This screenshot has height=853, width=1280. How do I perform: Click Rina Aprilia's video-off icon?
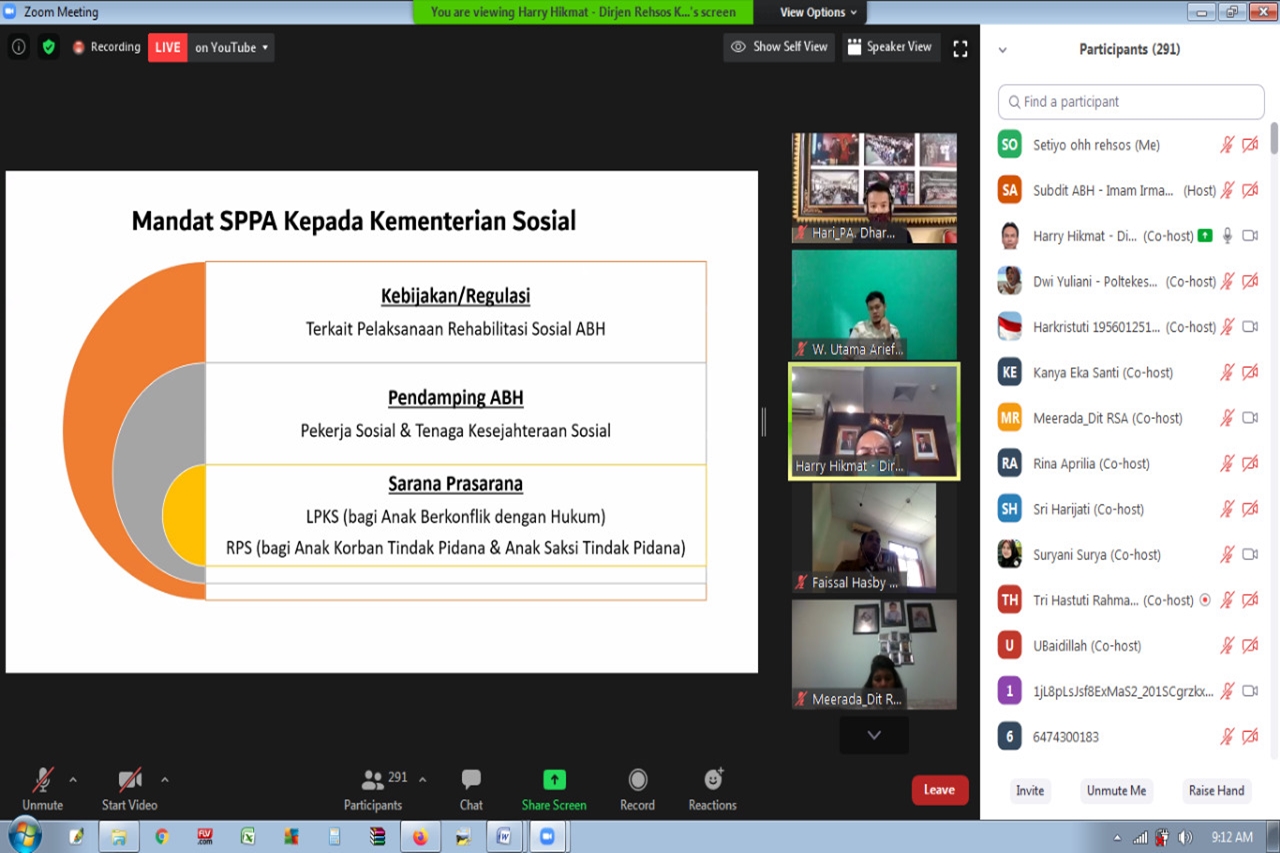tap(1250, 463)
